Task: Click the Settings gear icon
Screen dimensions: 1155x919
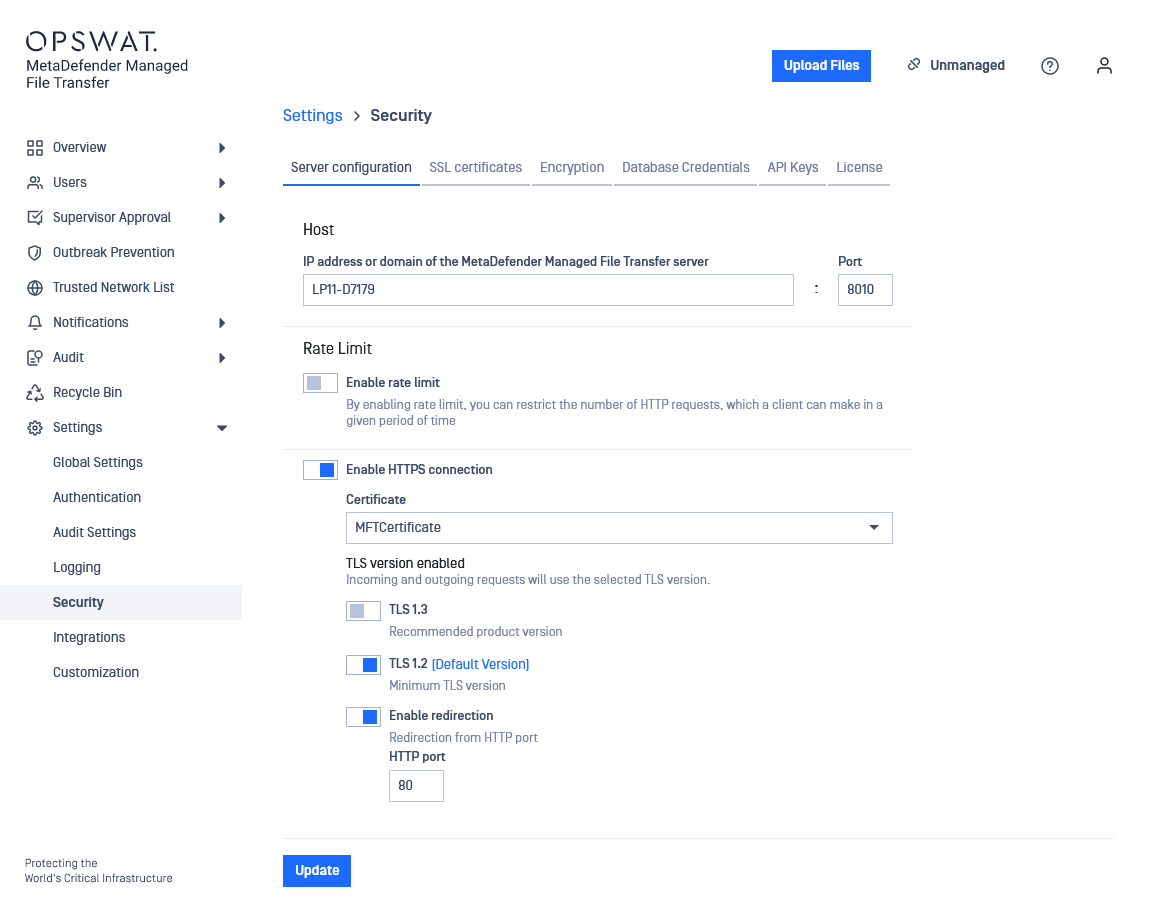Action: [x=35, y=428]
